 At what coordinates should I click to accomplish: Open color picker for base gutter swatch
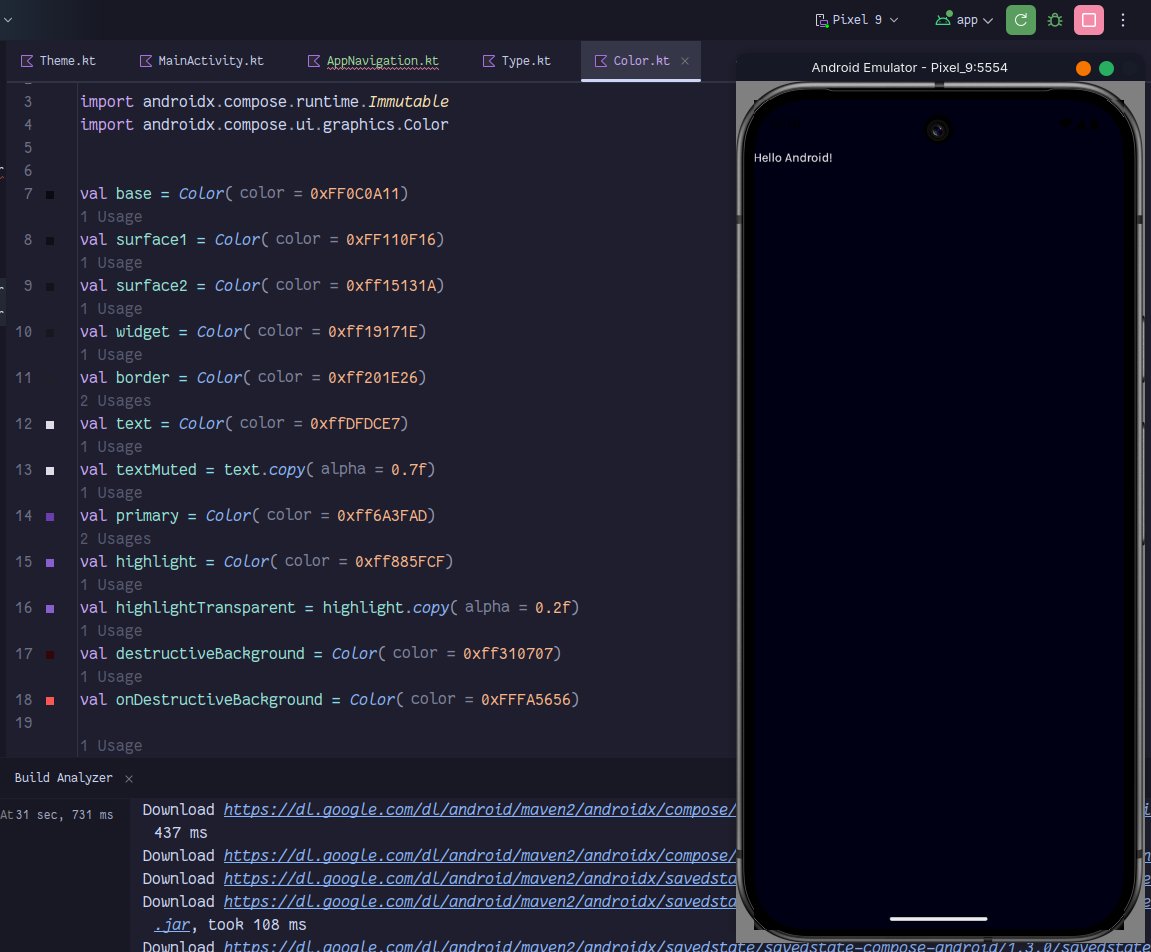tap(50, 195)
